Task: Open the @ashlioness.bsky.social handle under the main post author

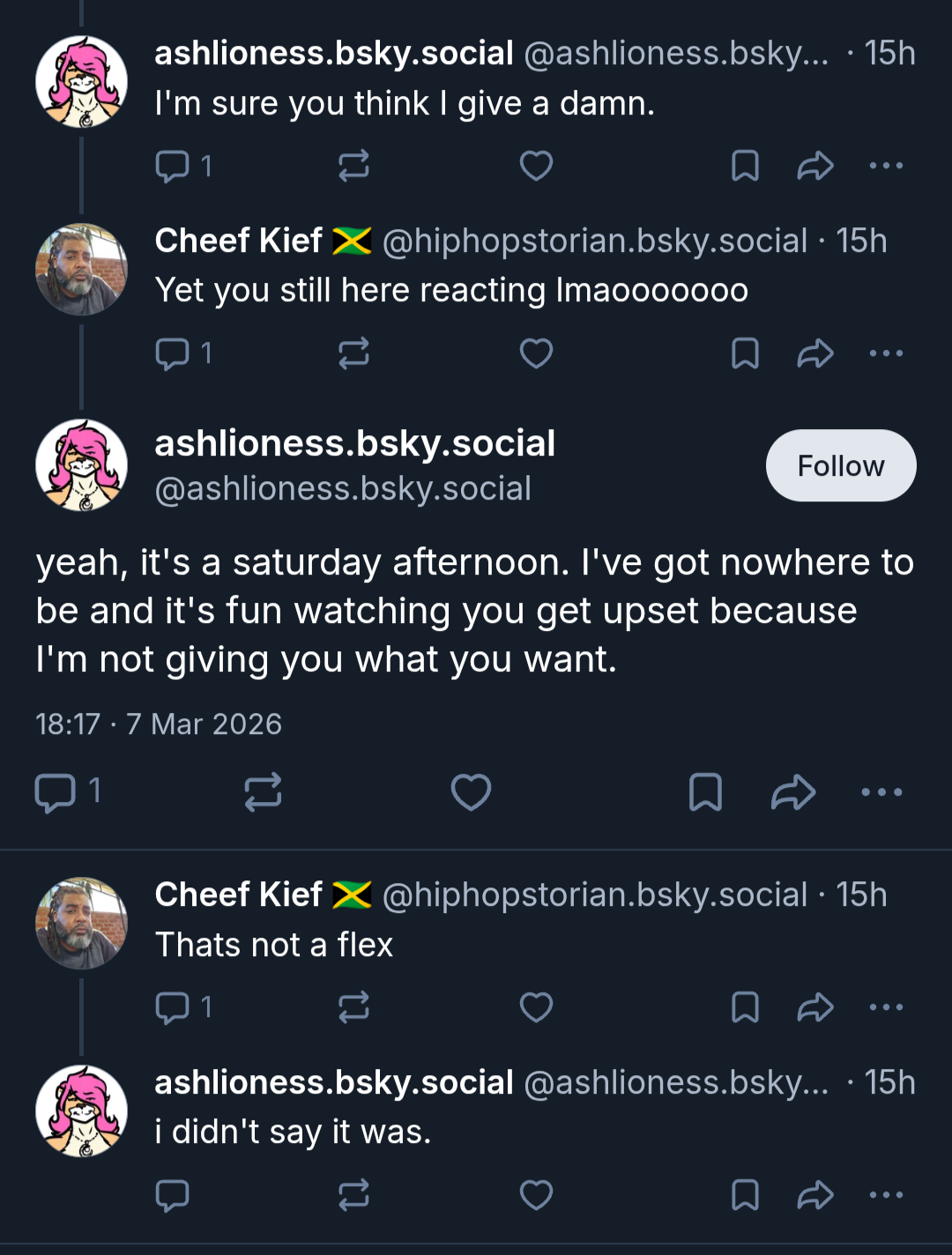Action: [343, 488]
